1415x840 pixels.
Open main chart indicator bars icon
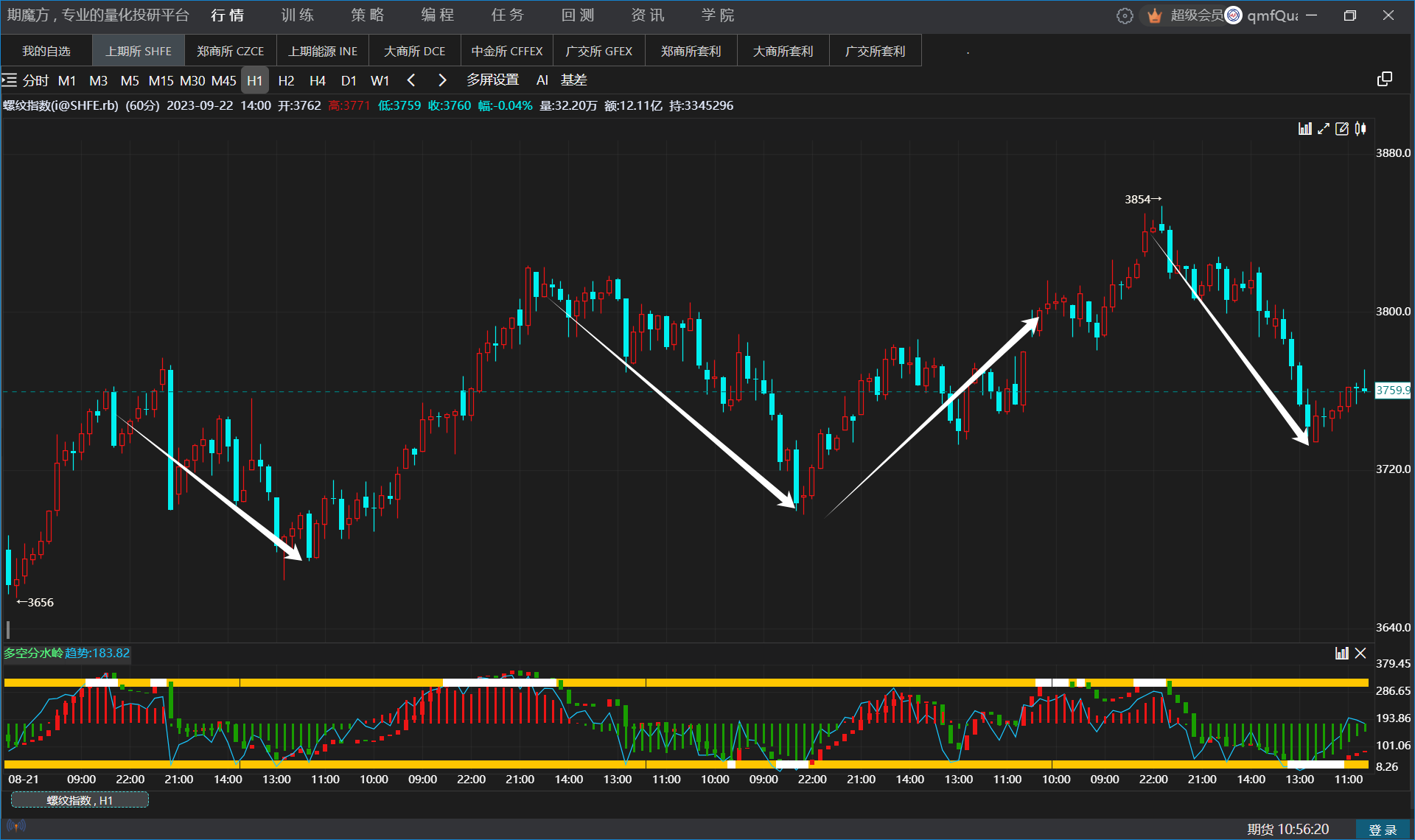1304,129
